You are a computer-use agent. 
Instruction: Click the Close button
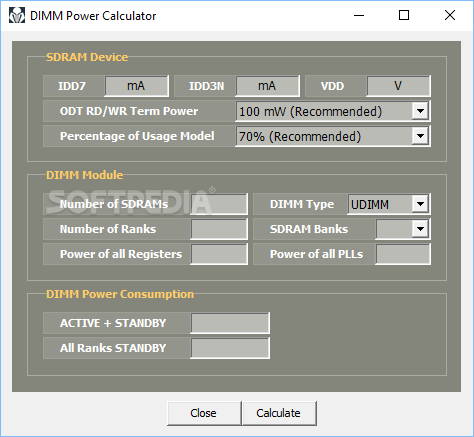click(x=204, y=413)
